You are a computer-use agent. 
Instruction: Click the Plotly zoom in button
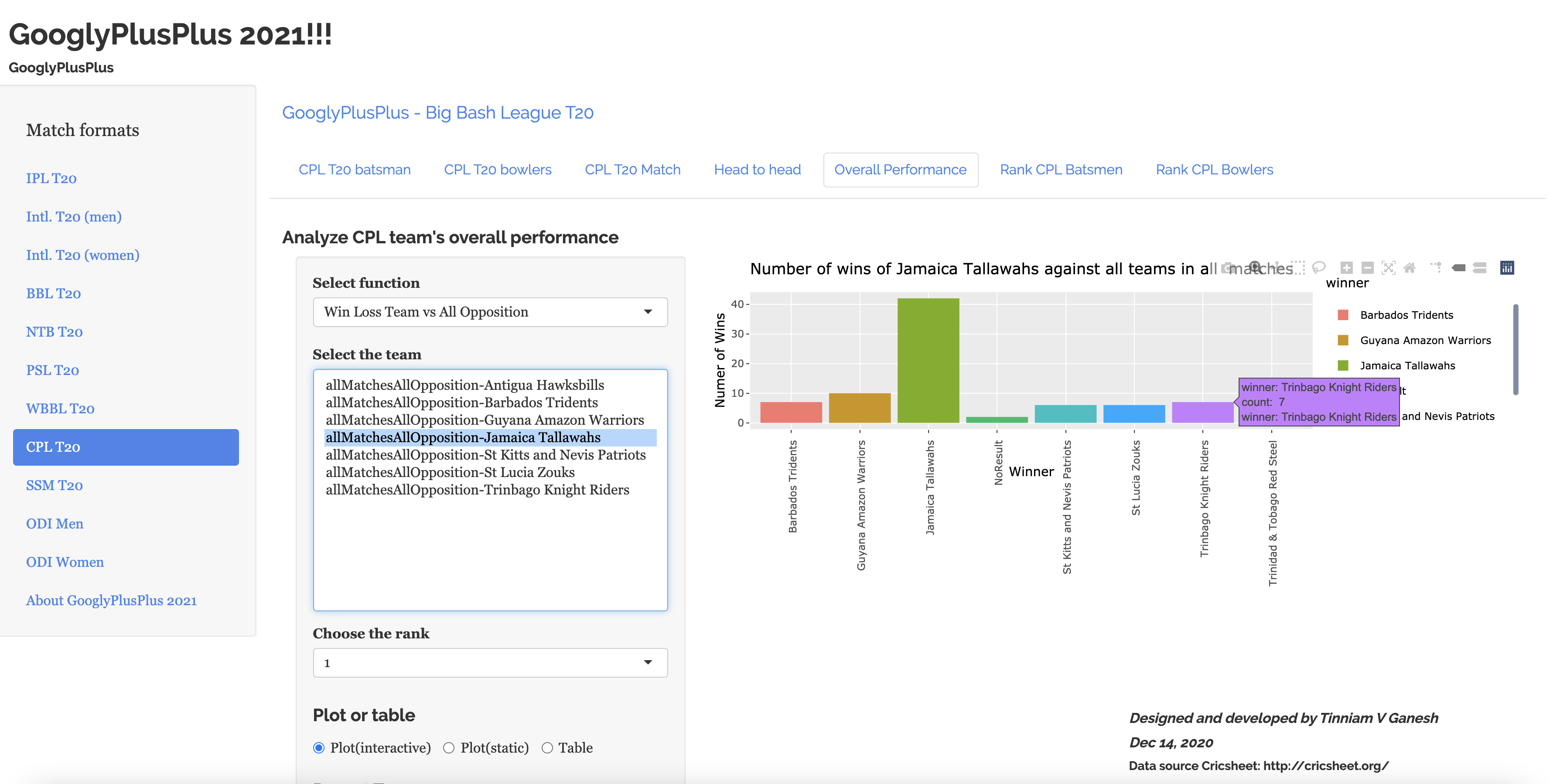click(1347, 268)
